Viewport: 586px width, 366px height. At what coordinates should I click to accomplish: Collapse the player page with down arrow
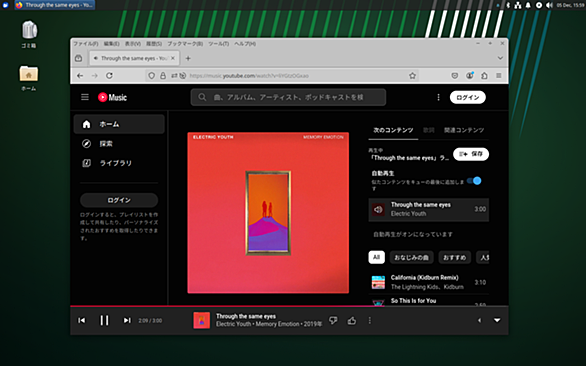[x=497, y=320]
